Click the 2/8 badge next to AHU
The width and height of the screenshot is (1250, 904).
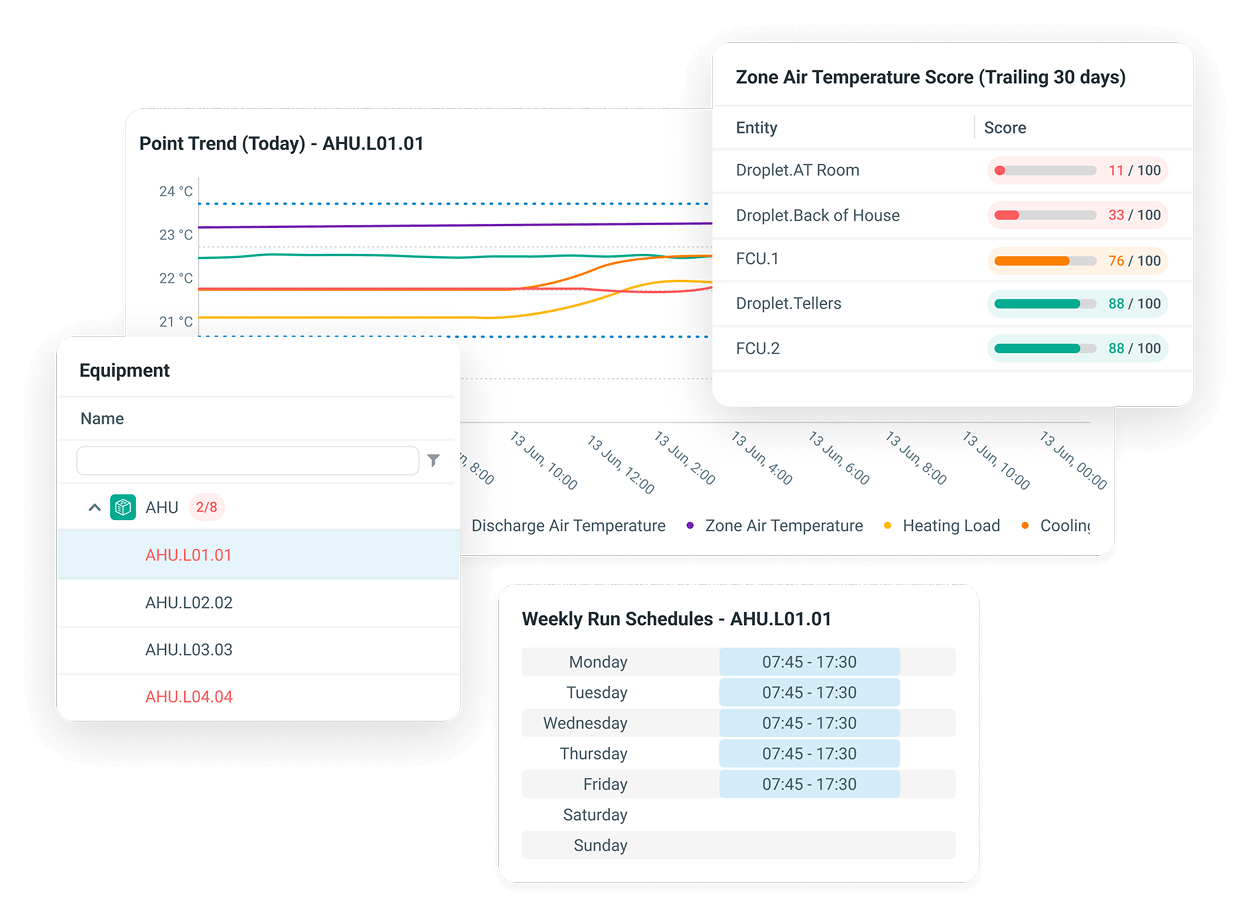click(x=207, y=507)
